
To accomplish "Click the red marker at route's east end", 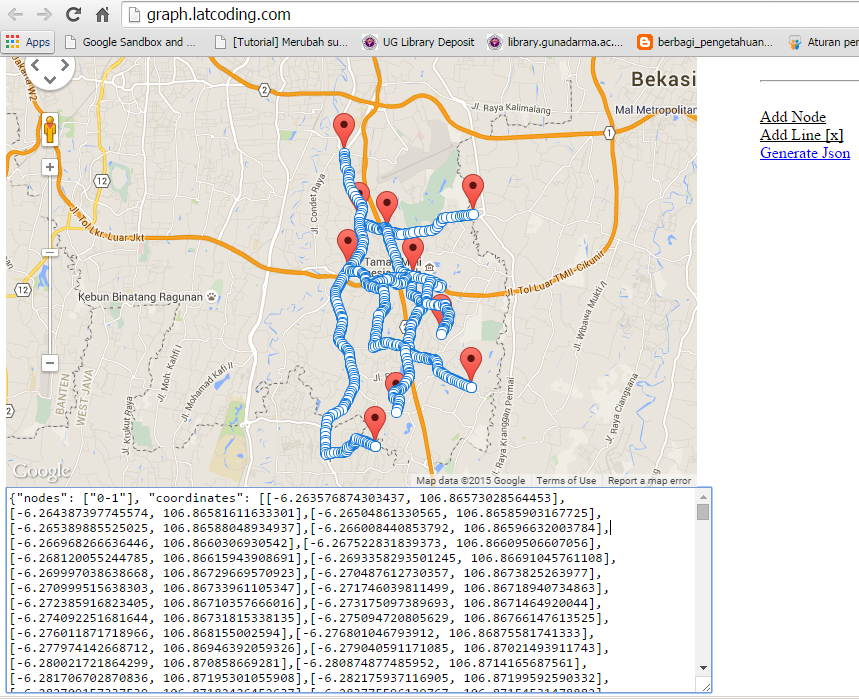I will (x=473, y=192).
